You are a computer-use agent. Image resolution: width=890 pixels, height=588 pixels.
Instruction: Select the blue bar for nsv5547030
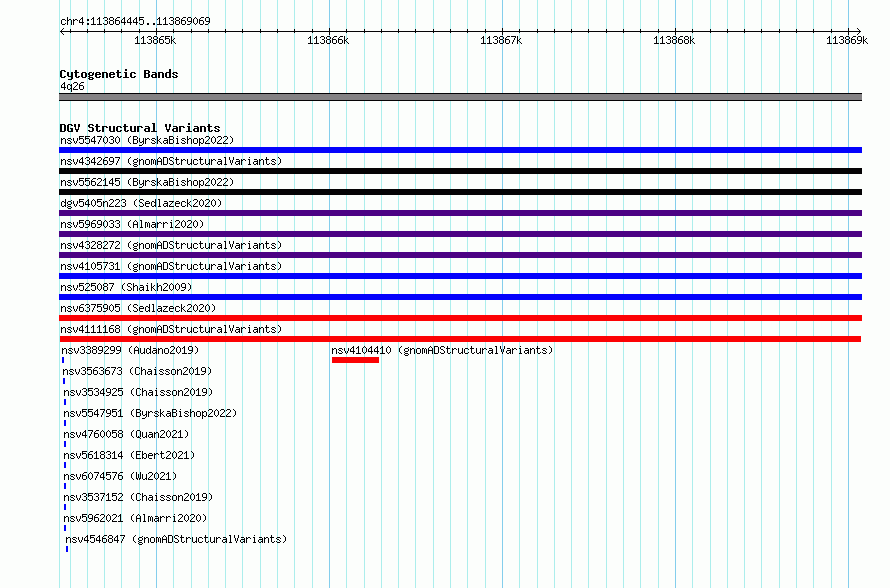pyautogui.click(x=460, y=150)
